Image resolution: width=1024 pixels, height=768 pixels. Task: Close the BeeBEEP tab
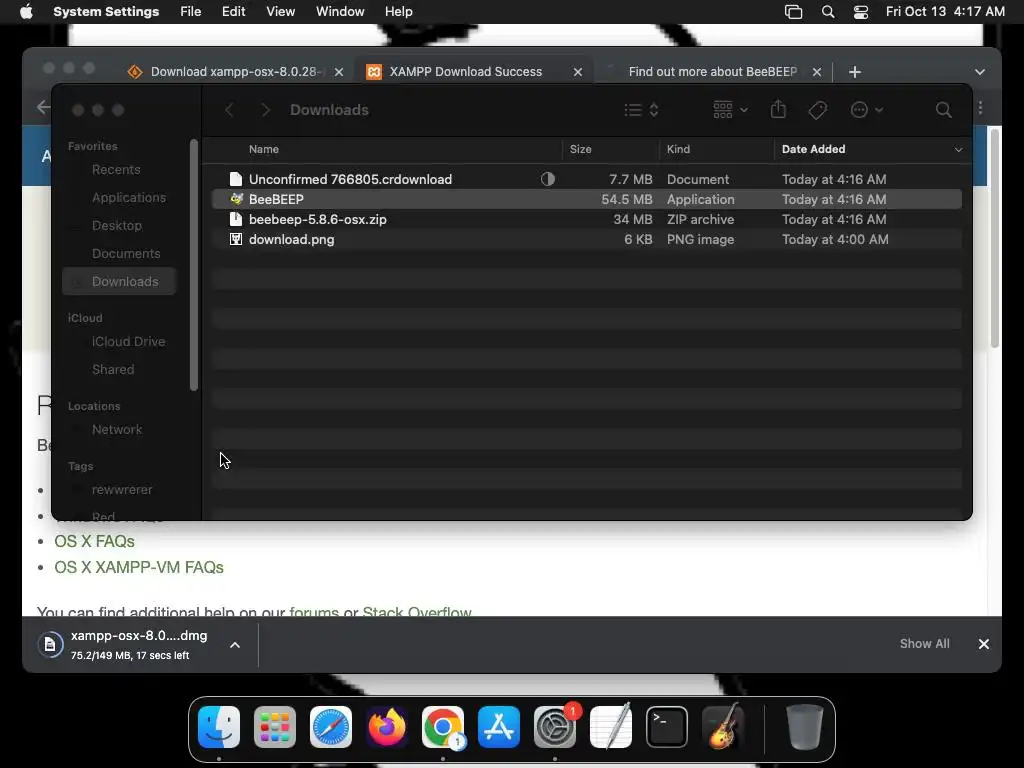pyautogui.click(x=816, y=72)
